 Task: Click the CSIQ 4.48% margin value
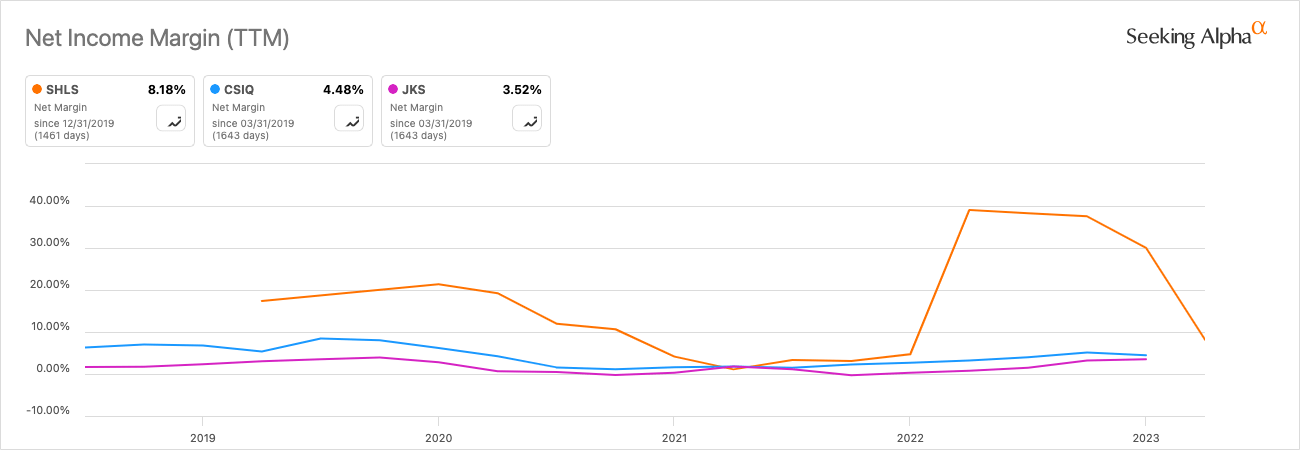click(344, 90)
